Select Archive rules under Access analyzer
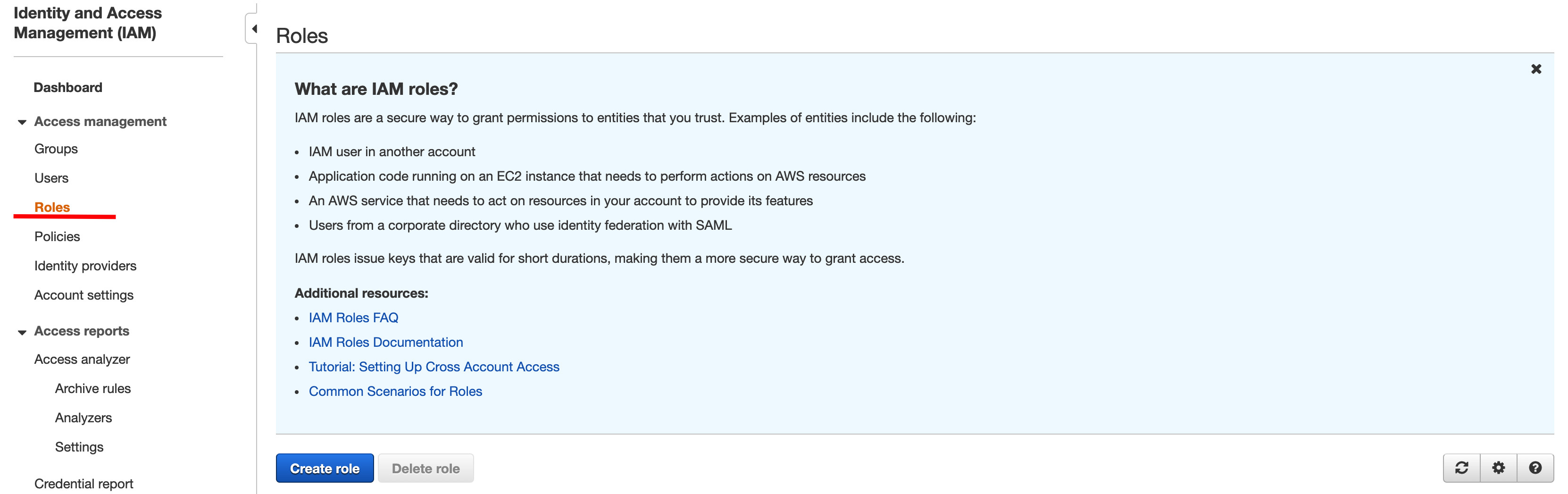Screen dimensions: 1568x494 click(x=93, y=389)
